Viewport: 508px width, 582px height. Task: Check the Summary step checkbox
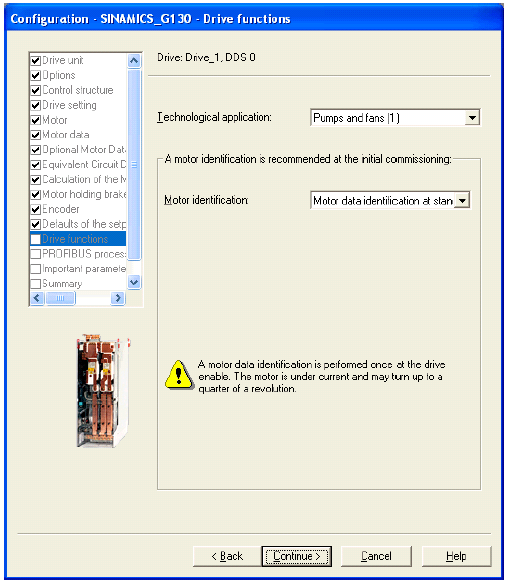(36, 284)
